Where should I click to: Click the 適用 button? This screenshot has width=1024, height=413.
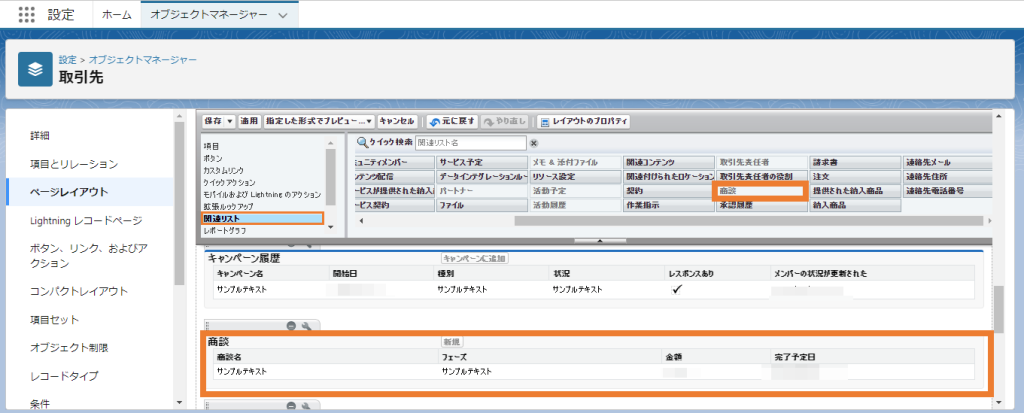[249, 122]
